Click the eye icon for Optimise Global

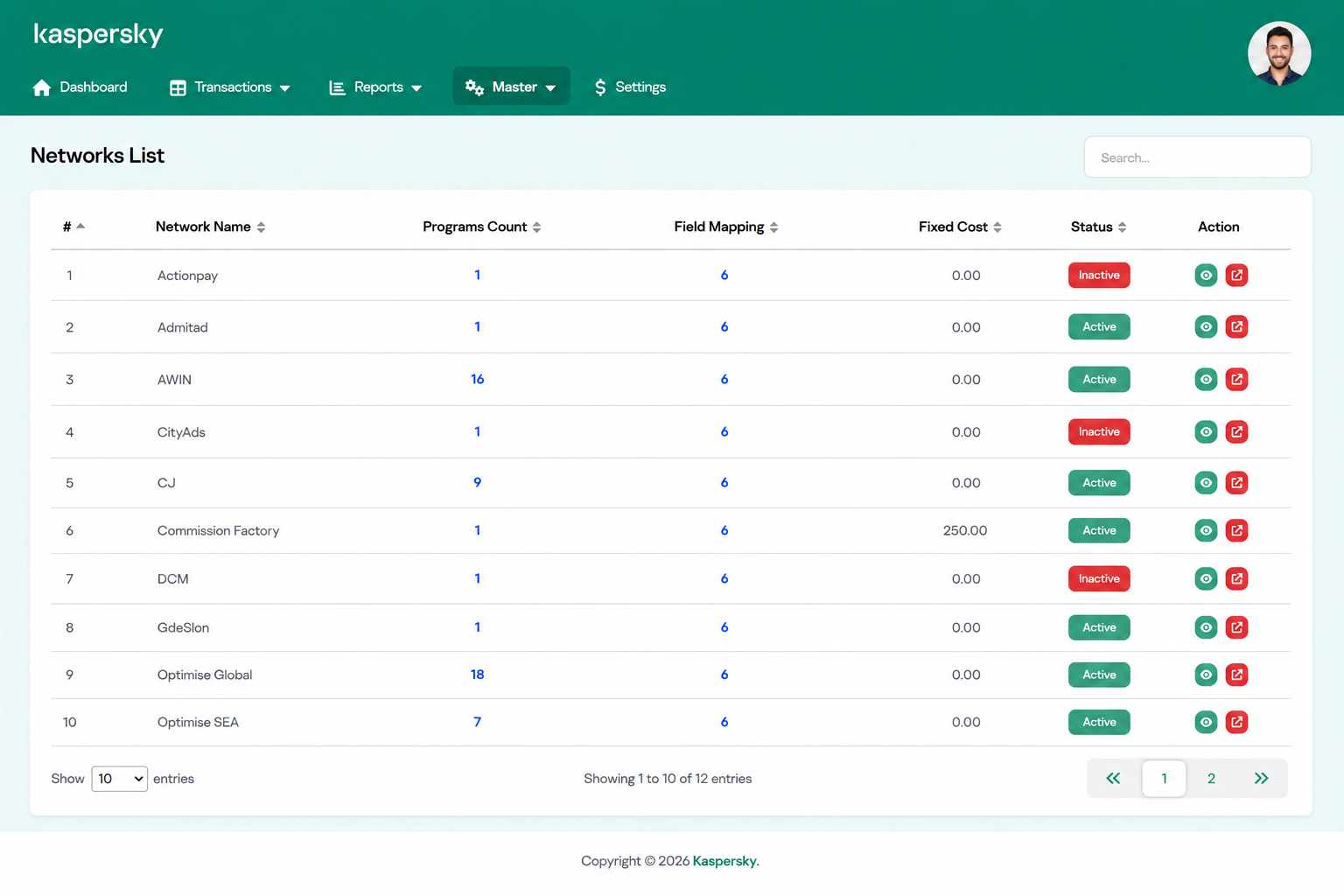(1206, 675)
